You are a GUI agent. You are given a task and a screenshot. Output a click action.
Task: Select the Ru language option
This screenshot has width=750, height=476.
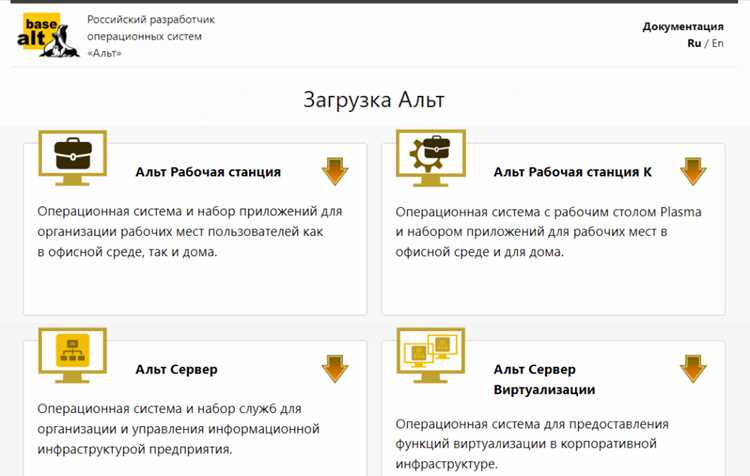(x=694, y=43)
